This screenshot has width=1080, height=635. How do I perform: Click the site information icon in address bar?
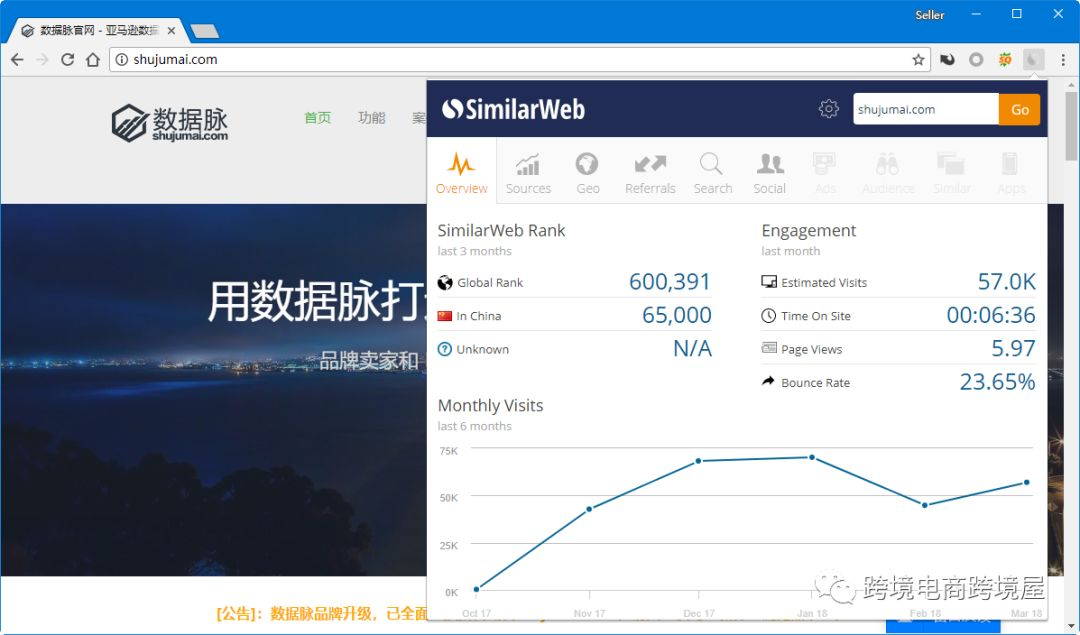click(122, 60)
